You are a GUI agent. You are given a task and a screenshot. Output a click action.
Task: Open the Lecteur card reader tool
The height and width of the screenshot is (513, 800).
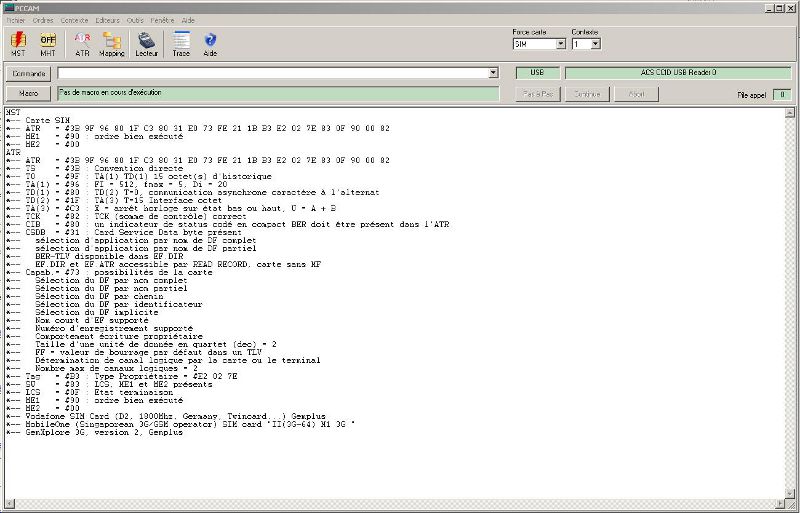(146, 41)
